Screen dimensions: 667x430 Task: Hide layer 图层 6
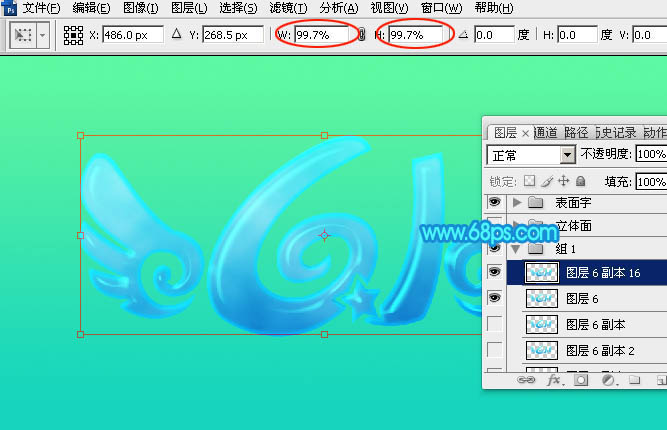tap(494, 298)
